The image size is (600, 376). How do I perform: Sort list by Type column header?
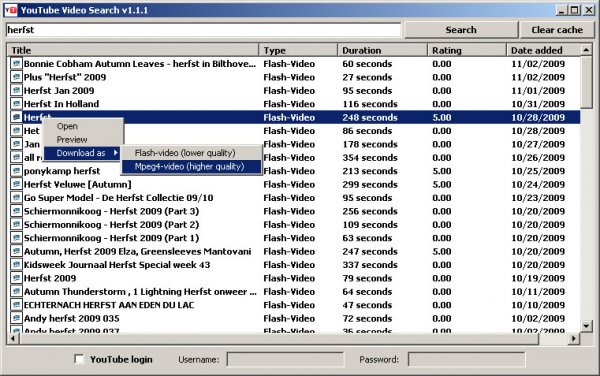coord(298,50)
